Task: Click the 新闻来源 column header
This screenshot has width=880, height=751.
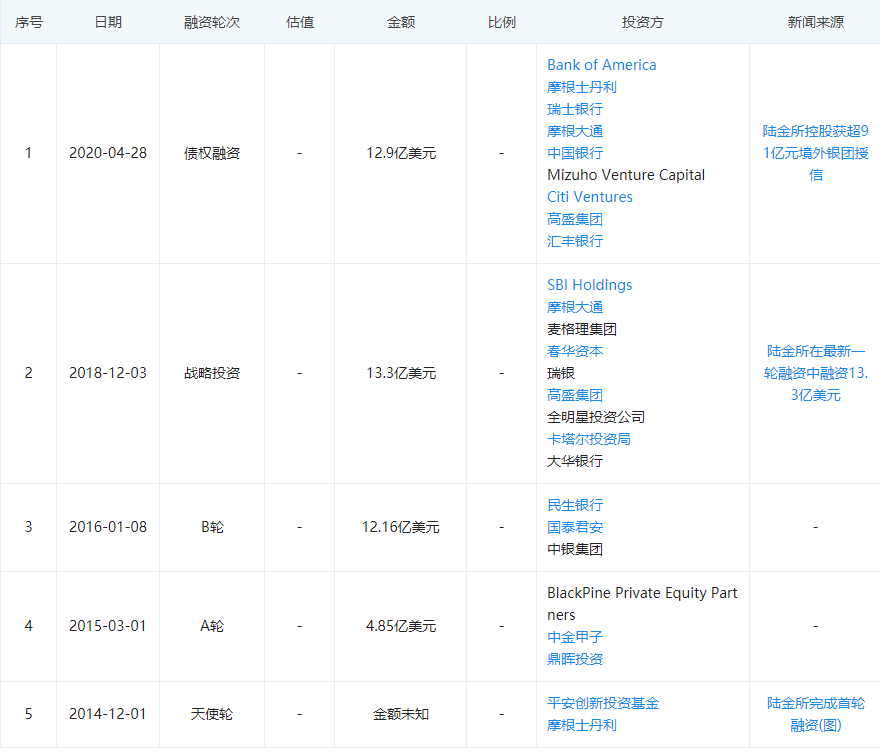Action: (815, 22)
